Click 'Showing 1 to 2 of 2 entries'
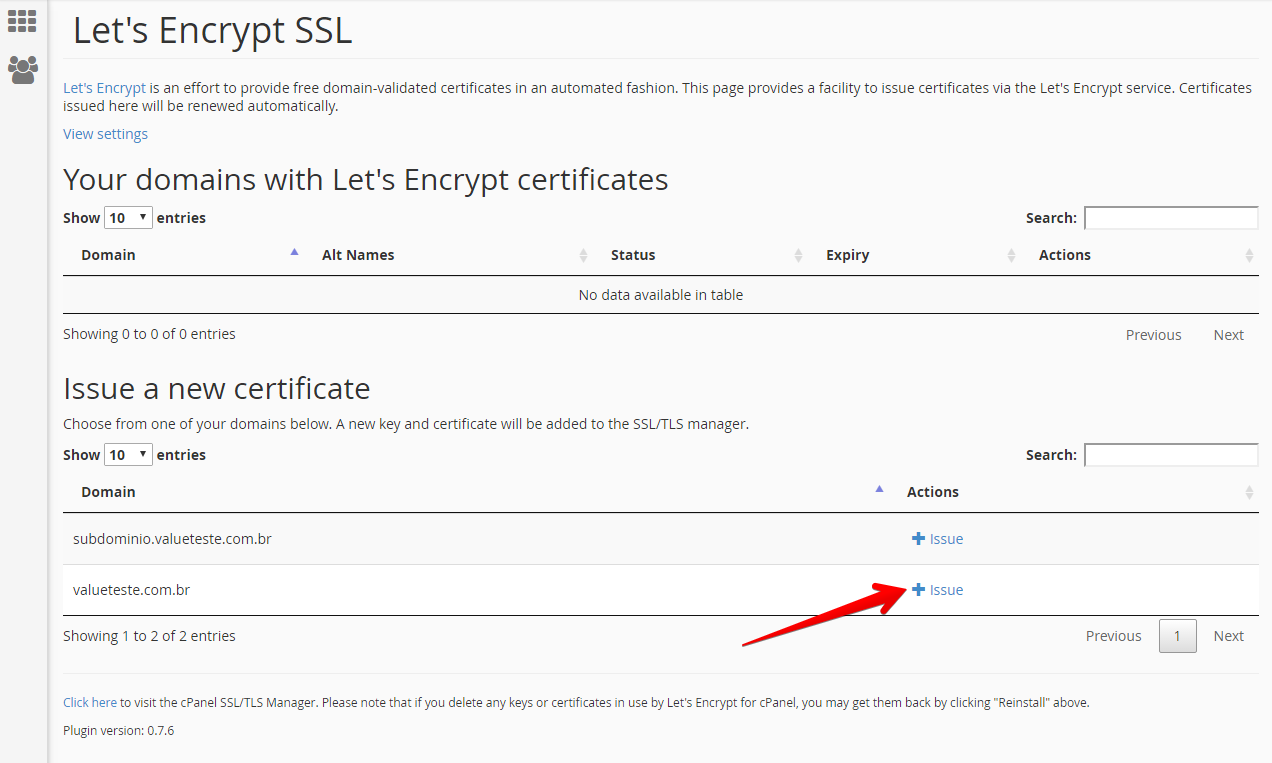Image resolution: width=1272 pixels, height=763 pixels. 149,636
